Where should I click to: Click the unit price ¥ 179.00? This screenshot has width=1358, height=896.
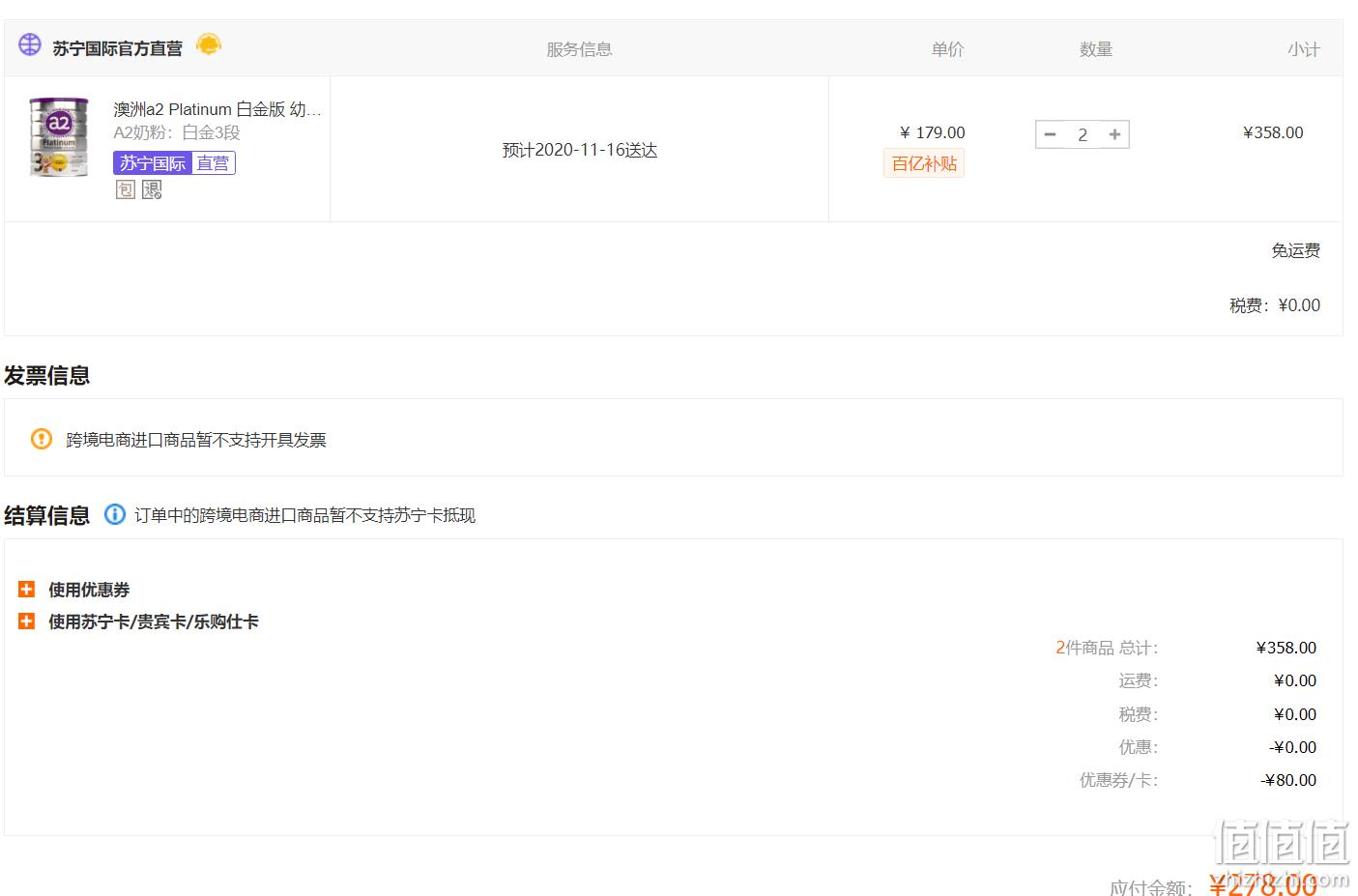click(x=932, y=132)
